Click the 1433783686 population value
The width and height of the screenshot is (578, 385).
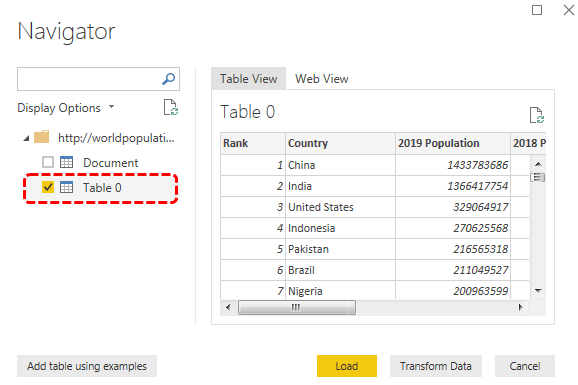tap(478, 165)
